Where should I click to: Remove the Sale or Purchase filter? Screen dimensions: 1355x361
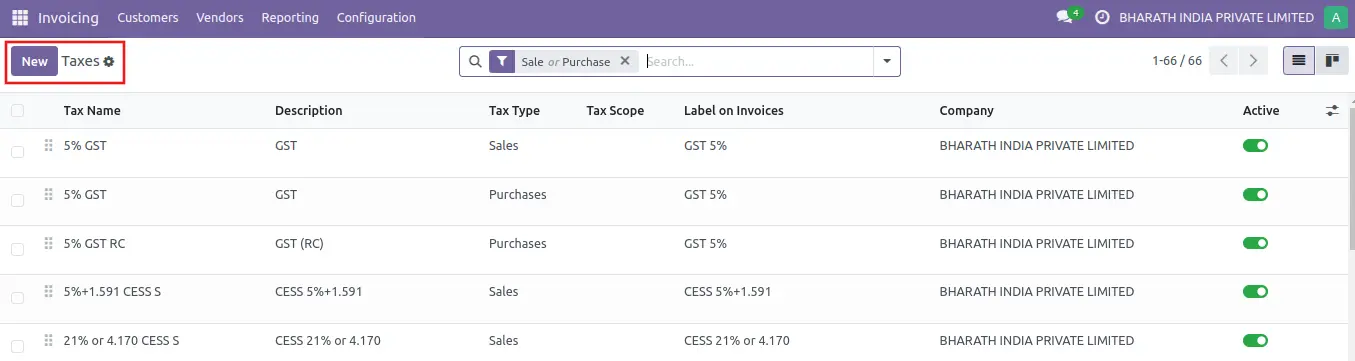pos(625,61)
